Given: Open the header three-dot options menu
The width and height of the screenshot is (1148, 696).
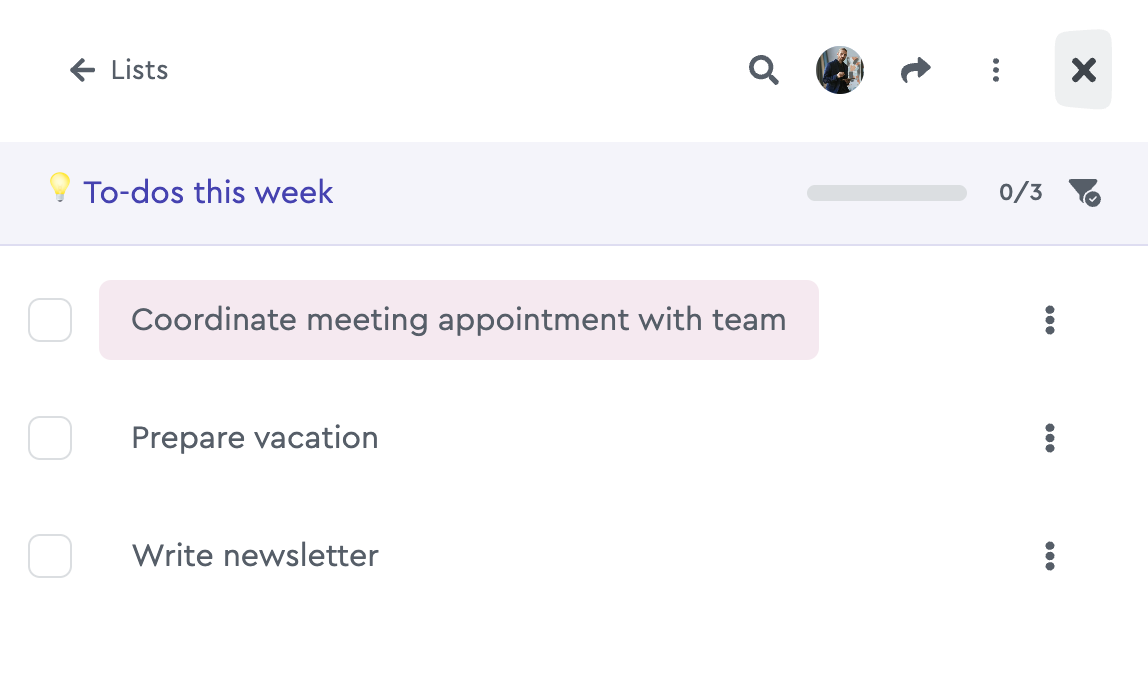Looking at the screenshot, I should pos(996,70).
